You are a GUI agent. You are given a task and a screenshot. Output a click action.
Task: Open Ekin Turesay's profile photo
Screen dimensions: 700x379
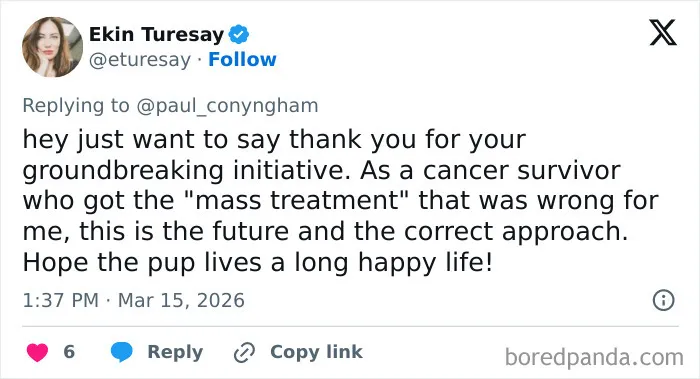(x=53, y=47)
